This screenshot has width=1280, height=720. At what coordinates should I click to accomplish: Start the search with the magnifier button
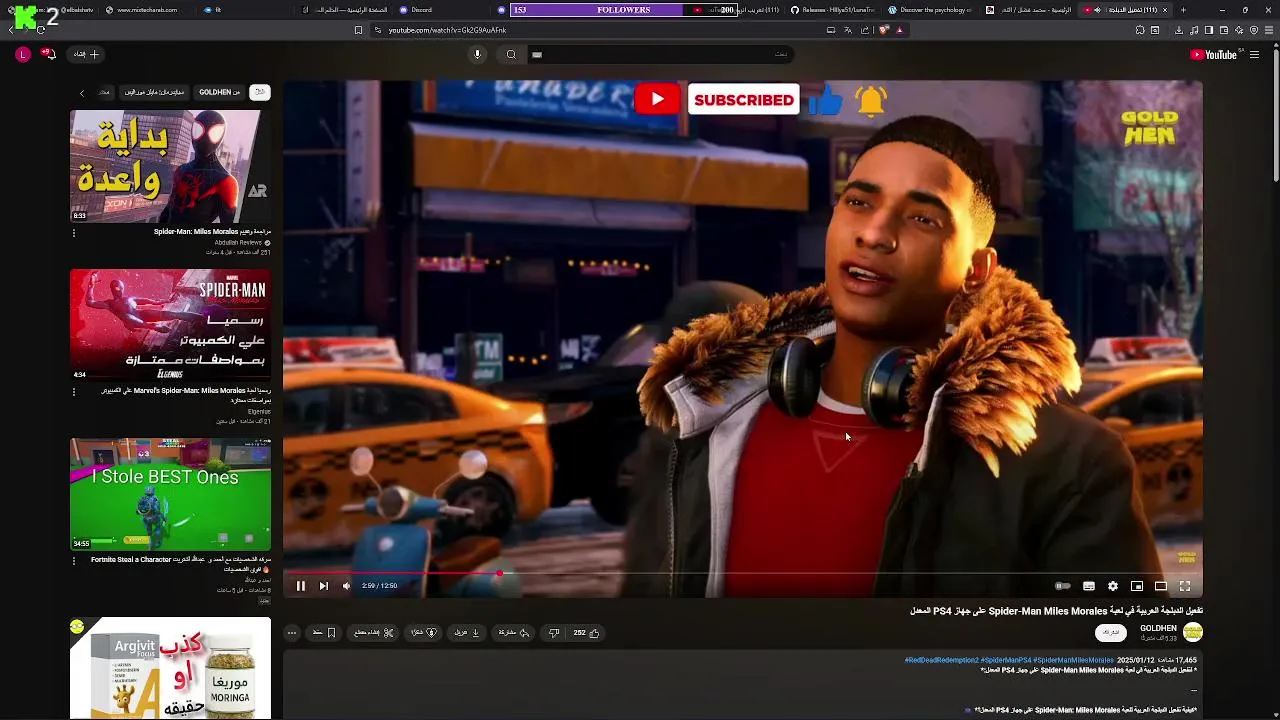tap(511, 55)
